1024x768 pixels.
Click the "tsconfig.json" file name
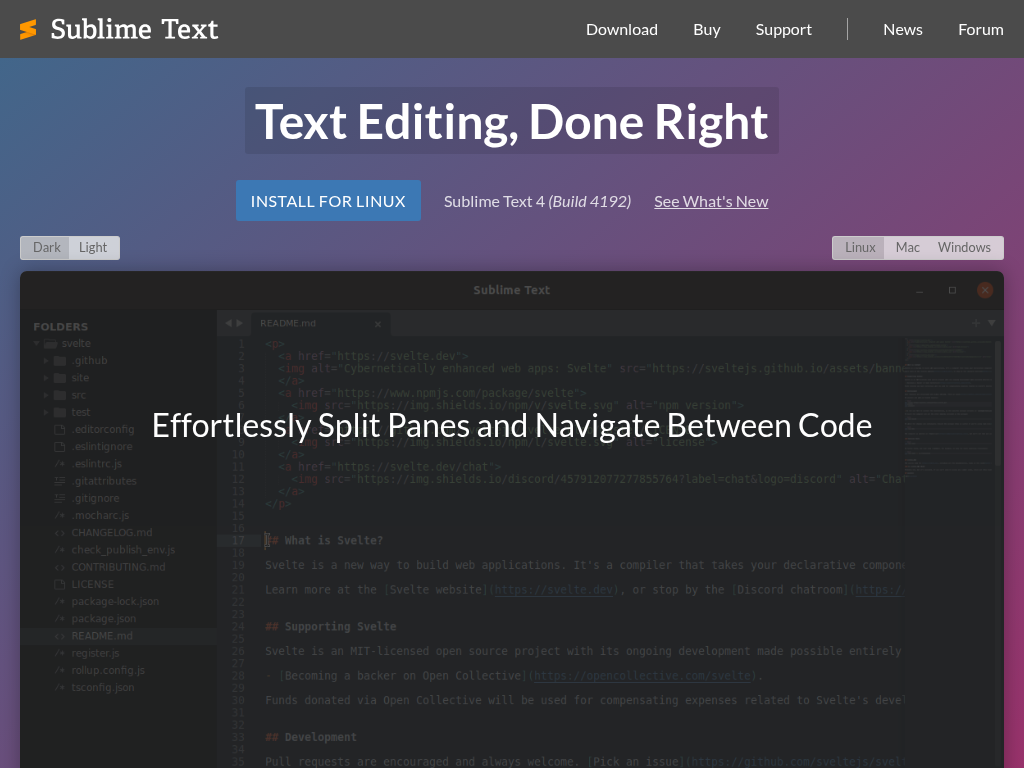coord(103,688)
